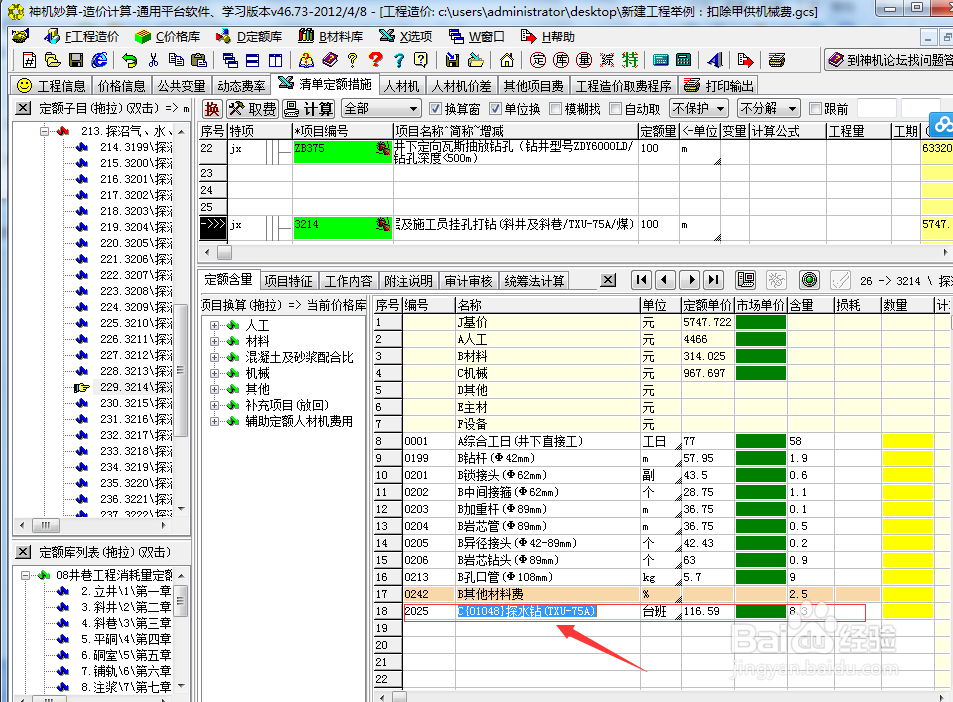The height and width of the screenshot is (702, 953).
Task: Open the 不保护 dropdown
Action: [x=699, y=109]
